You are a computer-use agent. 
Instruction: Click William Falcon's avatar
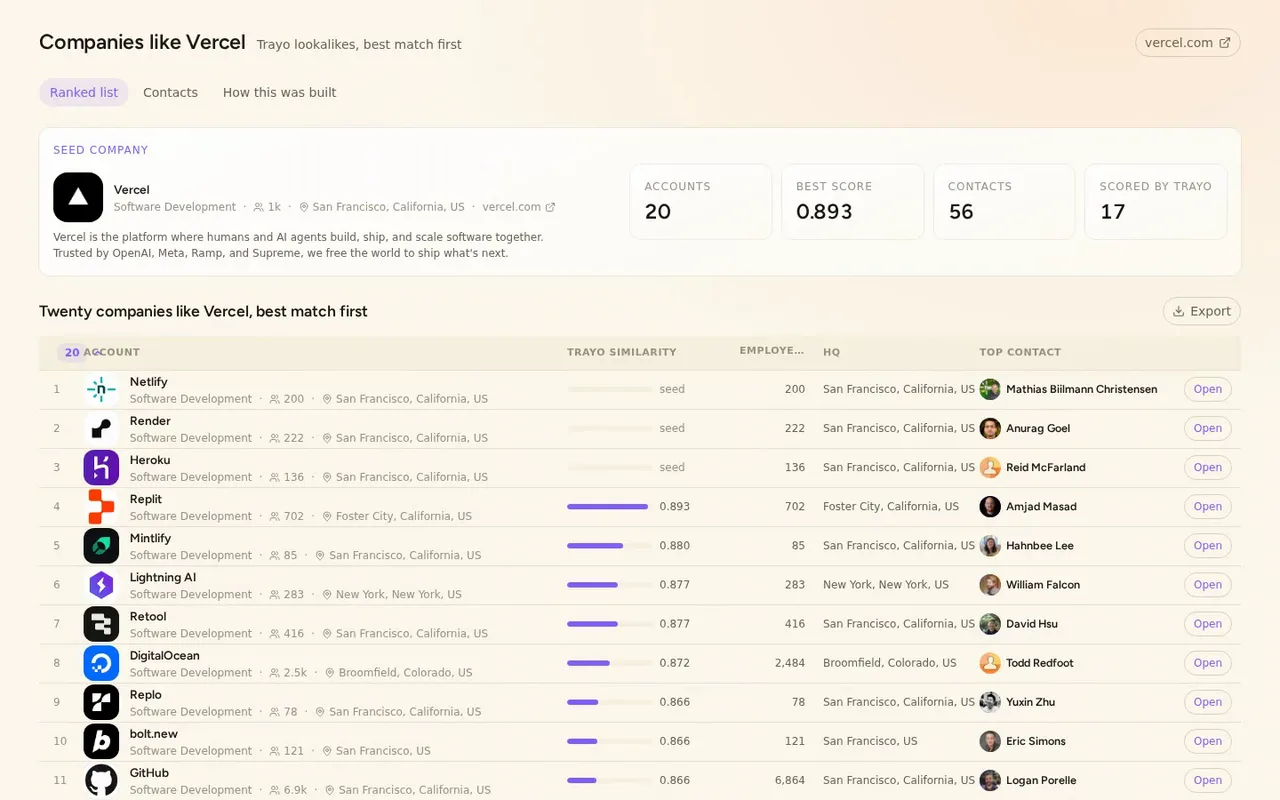pos(990,585)
